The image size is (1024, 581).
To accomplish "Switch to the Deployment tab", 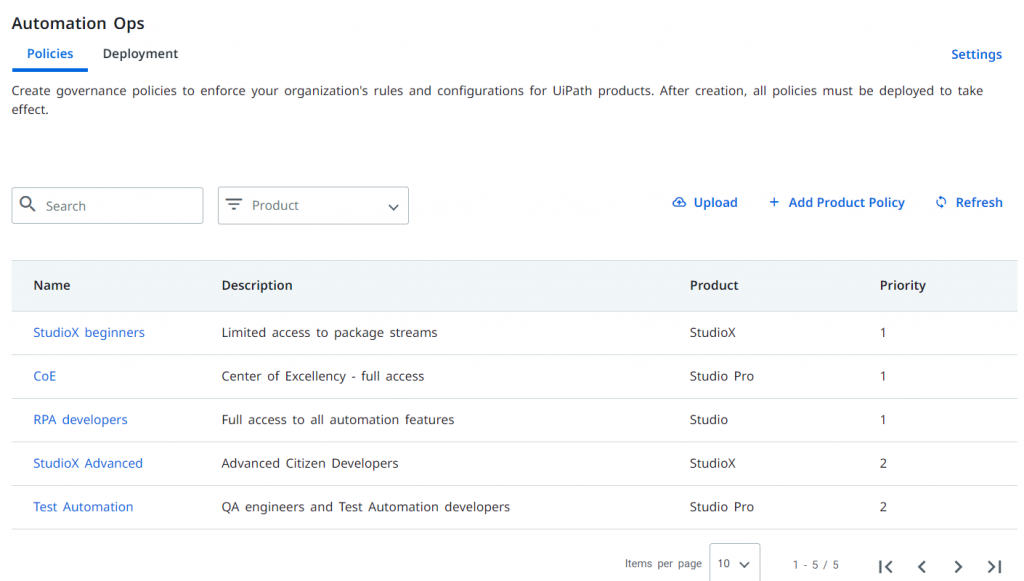I will [140, 54].
